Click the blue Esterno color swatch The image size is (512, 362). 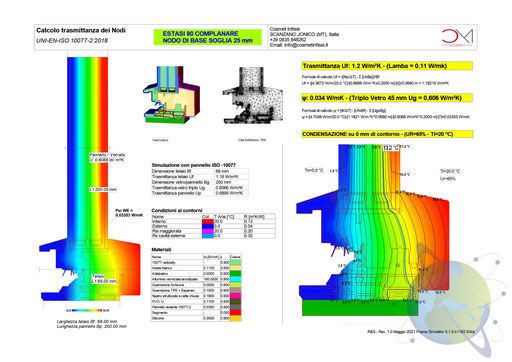208,226
